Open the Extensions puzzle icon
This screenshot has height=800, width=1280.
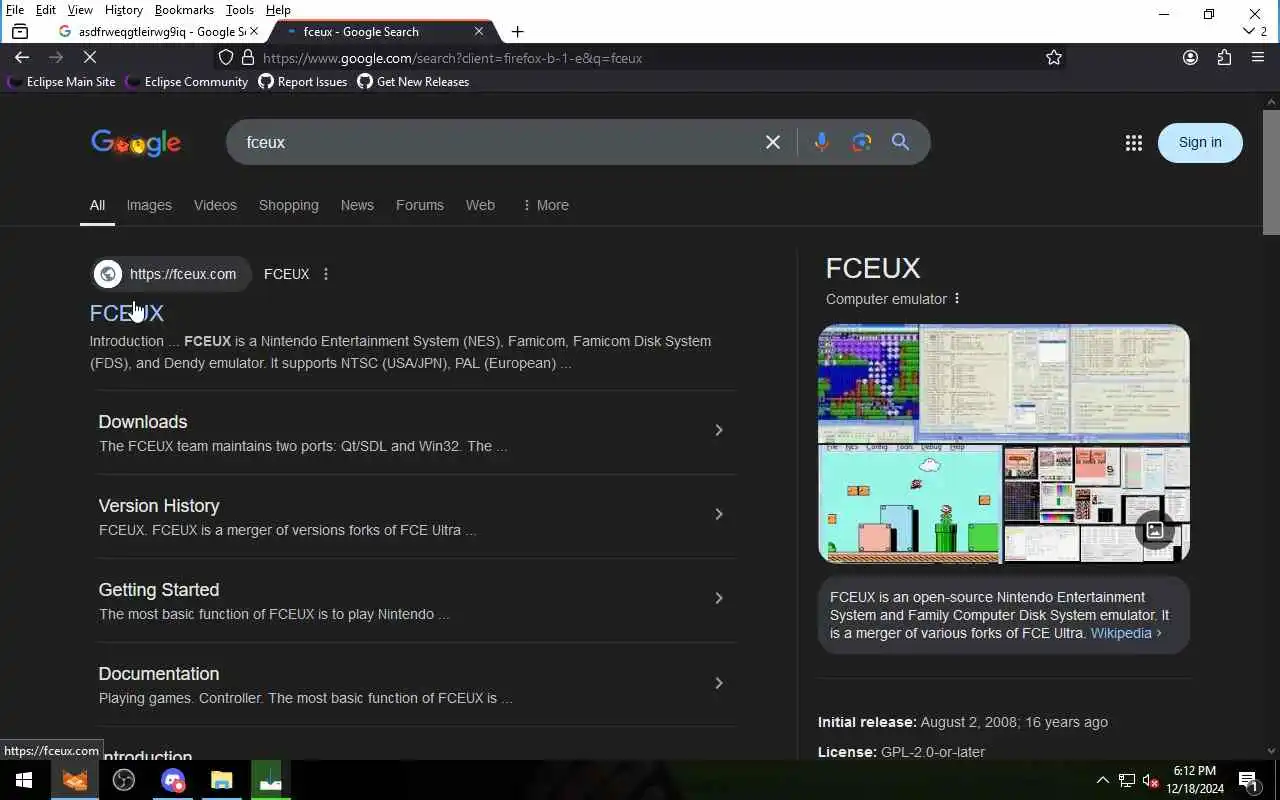(x=1224, y=58)
